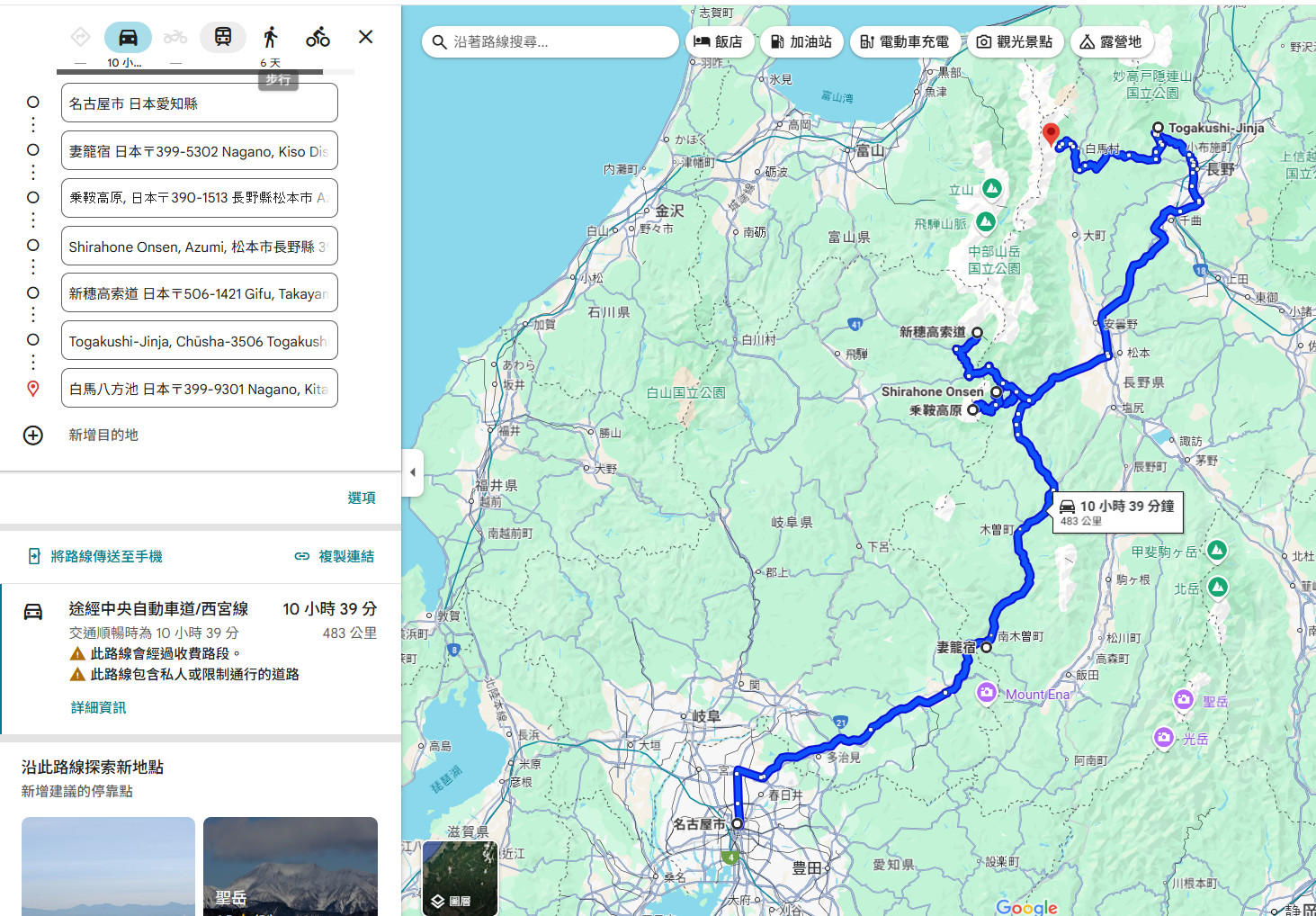Click 複製連結 to copy link
Image resolution: width=1316 pixels, height=916 pixels.
pos(335,556)
